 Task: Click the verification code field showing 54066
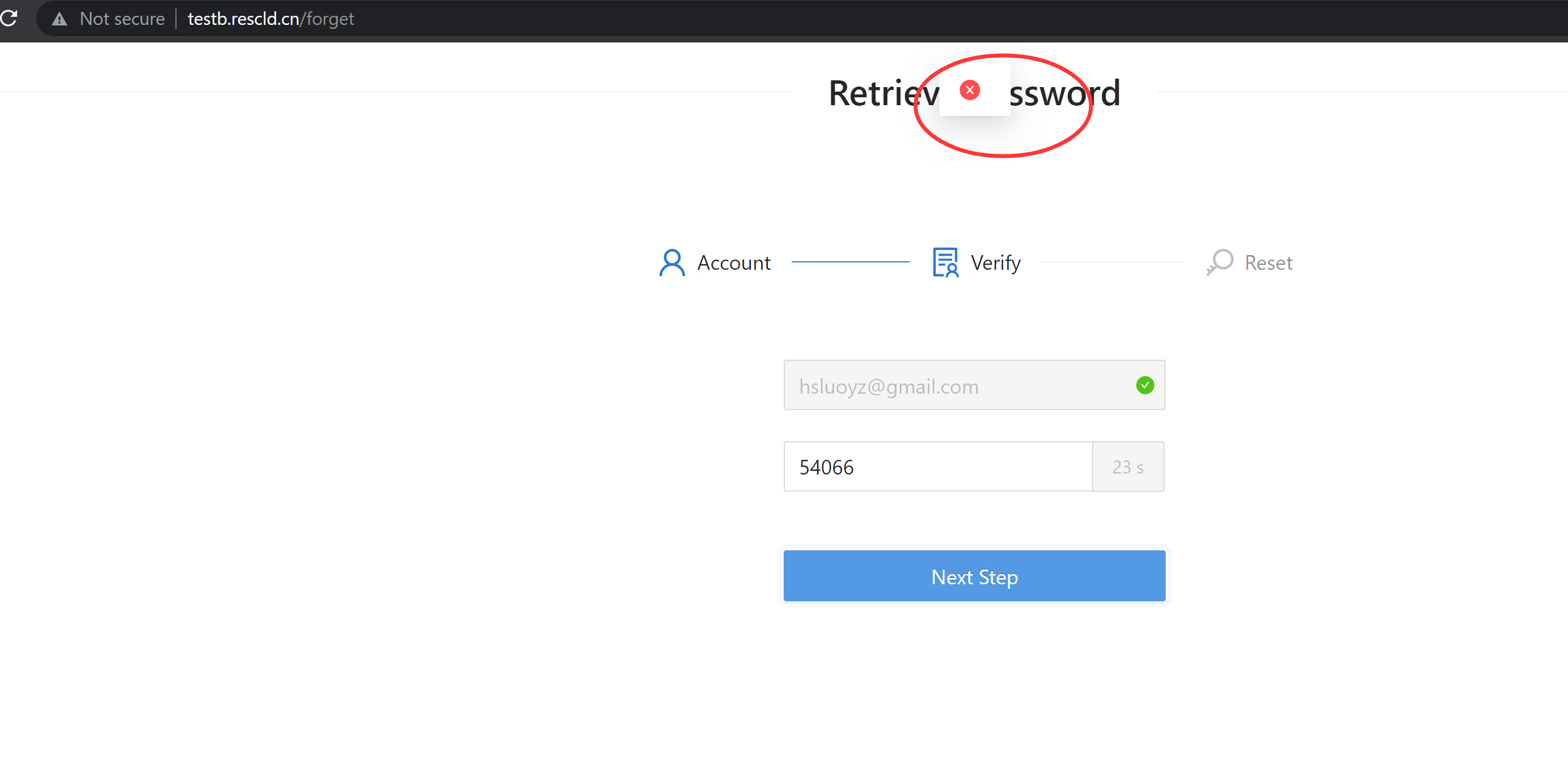pyautogui.click(x=938, y=467)
